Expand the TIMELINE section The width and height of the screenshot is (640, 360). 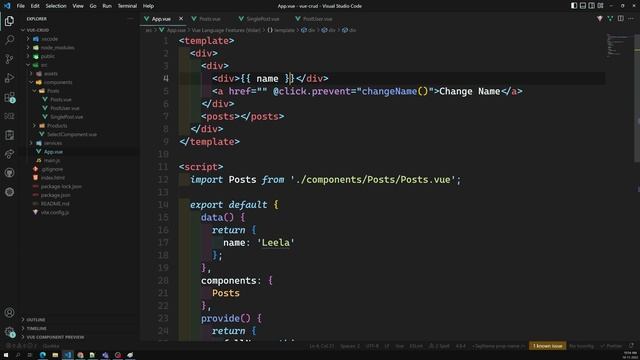pos(36,328)
